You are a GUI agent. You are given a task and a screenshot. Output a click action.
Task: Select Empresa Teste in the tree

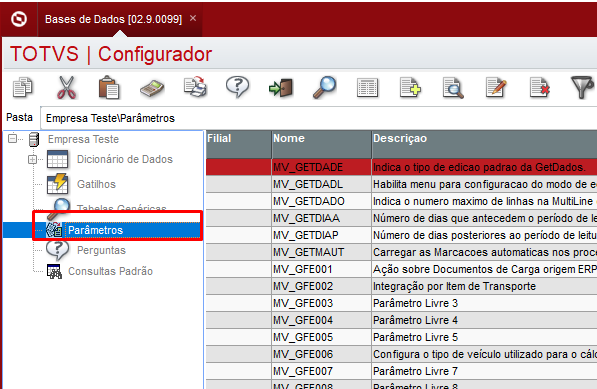click(83, 139)
